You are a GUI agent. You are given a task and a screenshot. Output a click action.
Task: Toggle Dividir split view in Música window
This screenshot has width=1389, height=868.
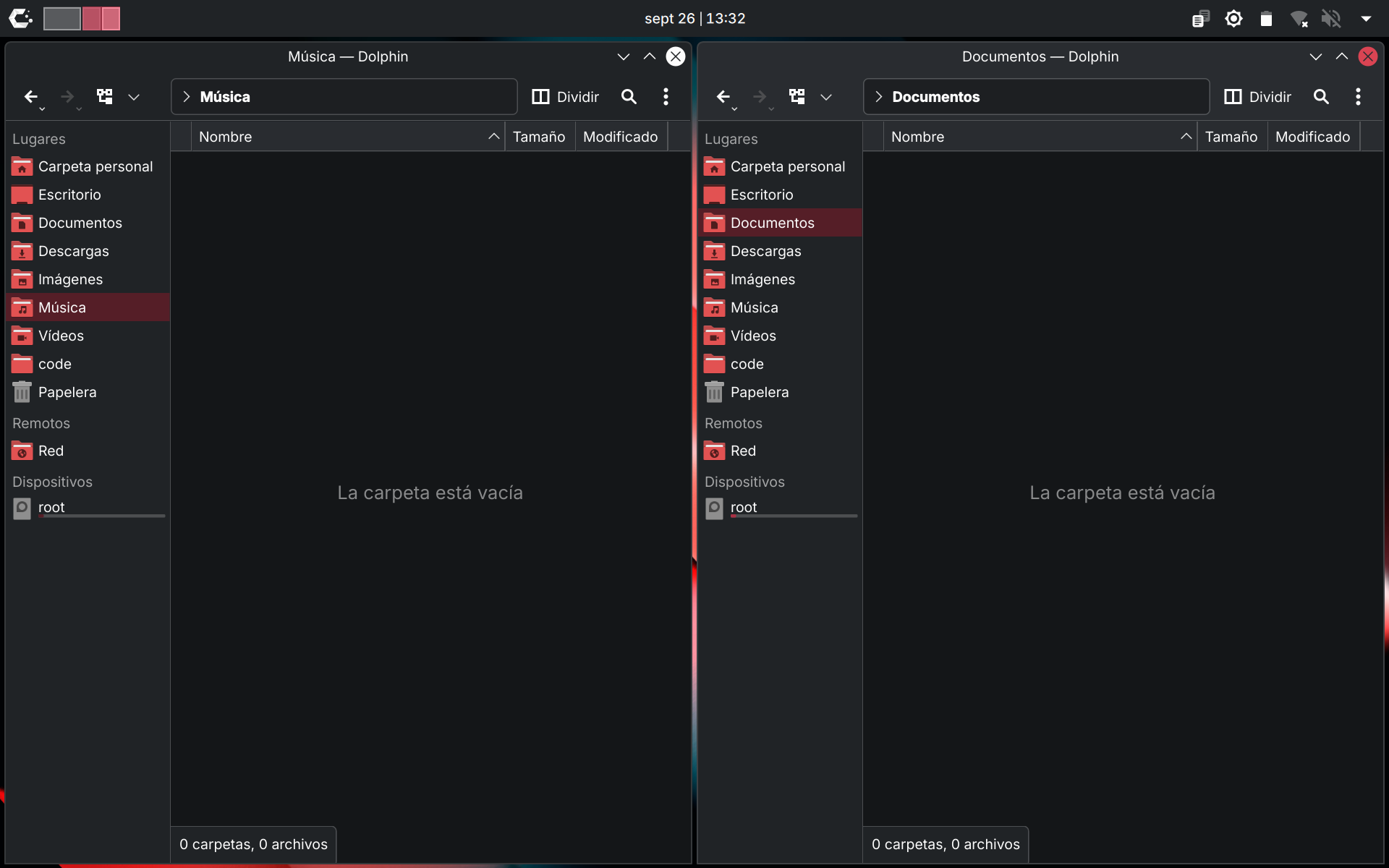565,97
